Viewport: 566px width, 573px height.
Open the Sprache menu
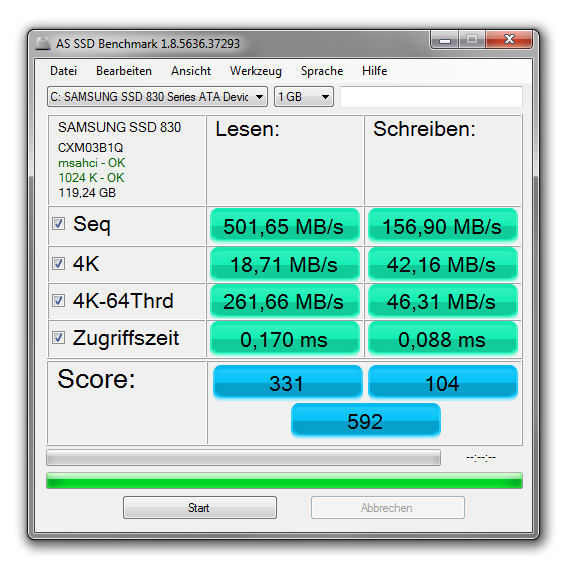point(322,71)
